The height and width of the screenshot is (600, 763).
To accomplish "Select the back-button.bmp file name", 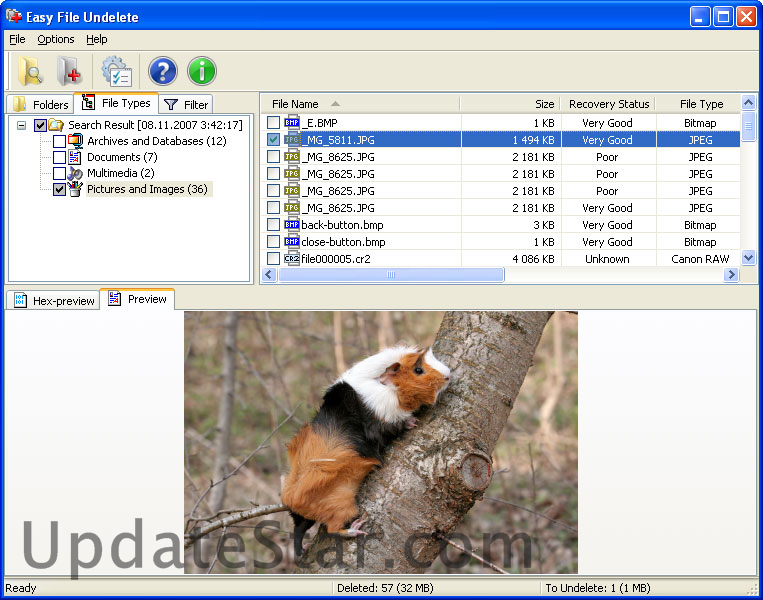I will click(x=342, y=225).
